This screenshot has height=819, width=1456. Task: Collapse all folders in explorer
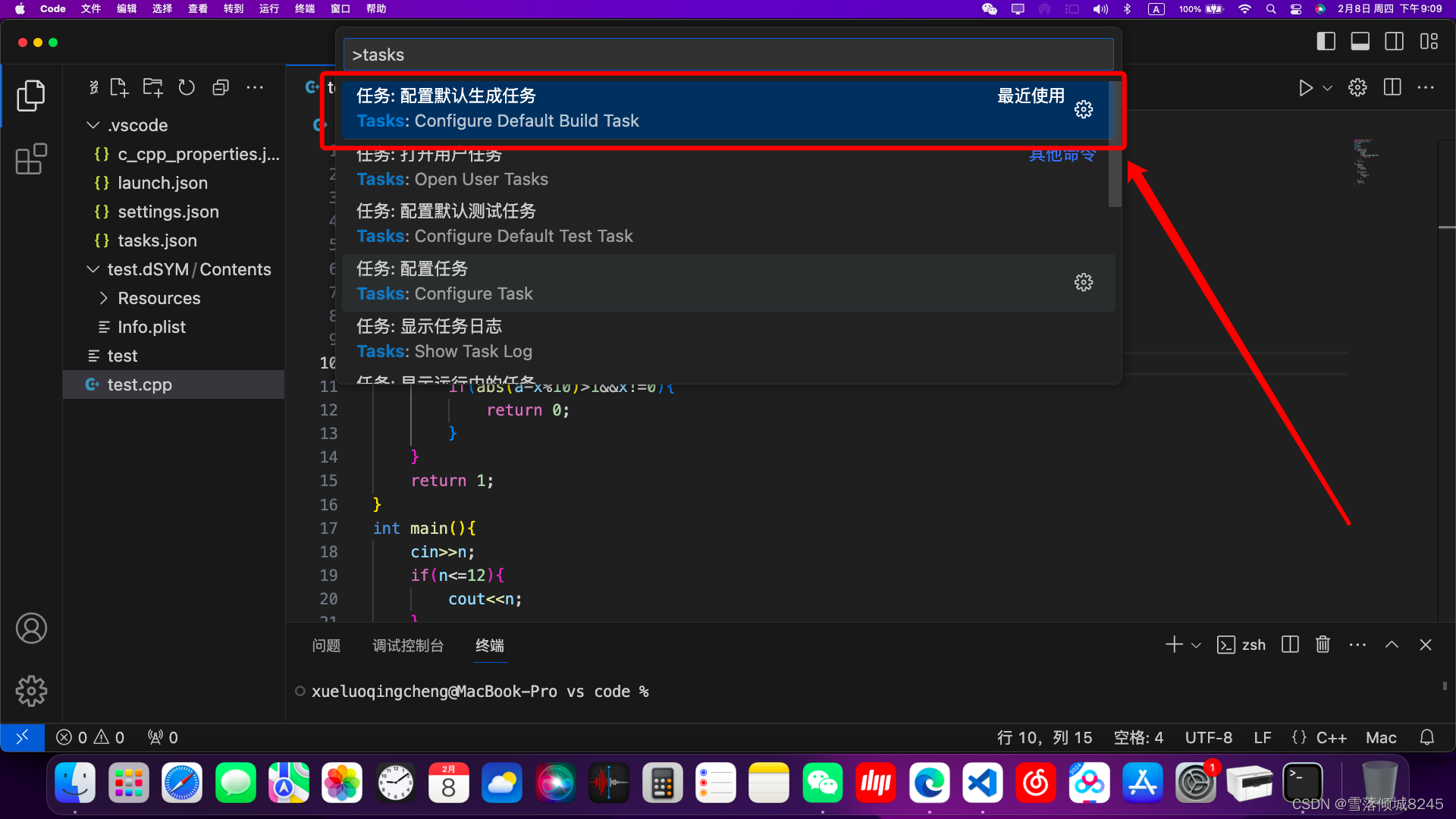coord(221,88)
